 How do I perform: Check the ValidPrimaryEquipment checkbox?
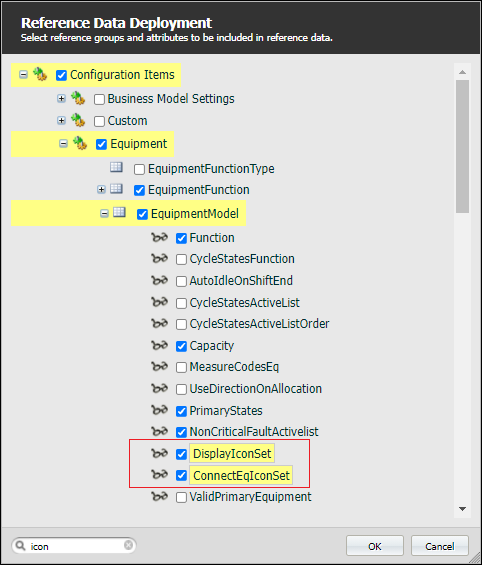coord(181,498)
